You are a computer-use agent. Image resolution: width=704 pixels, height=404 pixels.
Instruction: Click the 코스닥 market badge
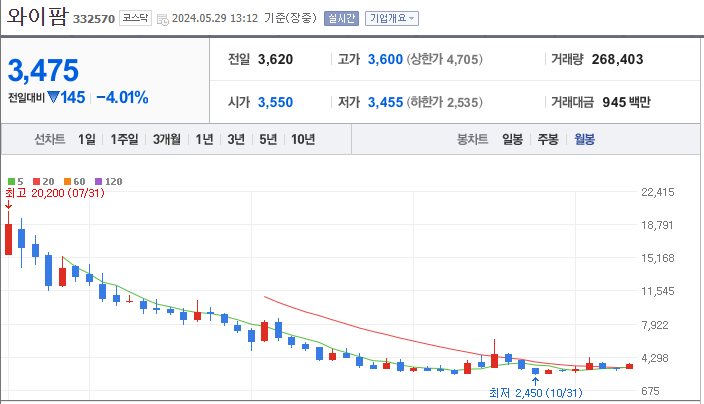pyautogui.click(x=135, y=18)
